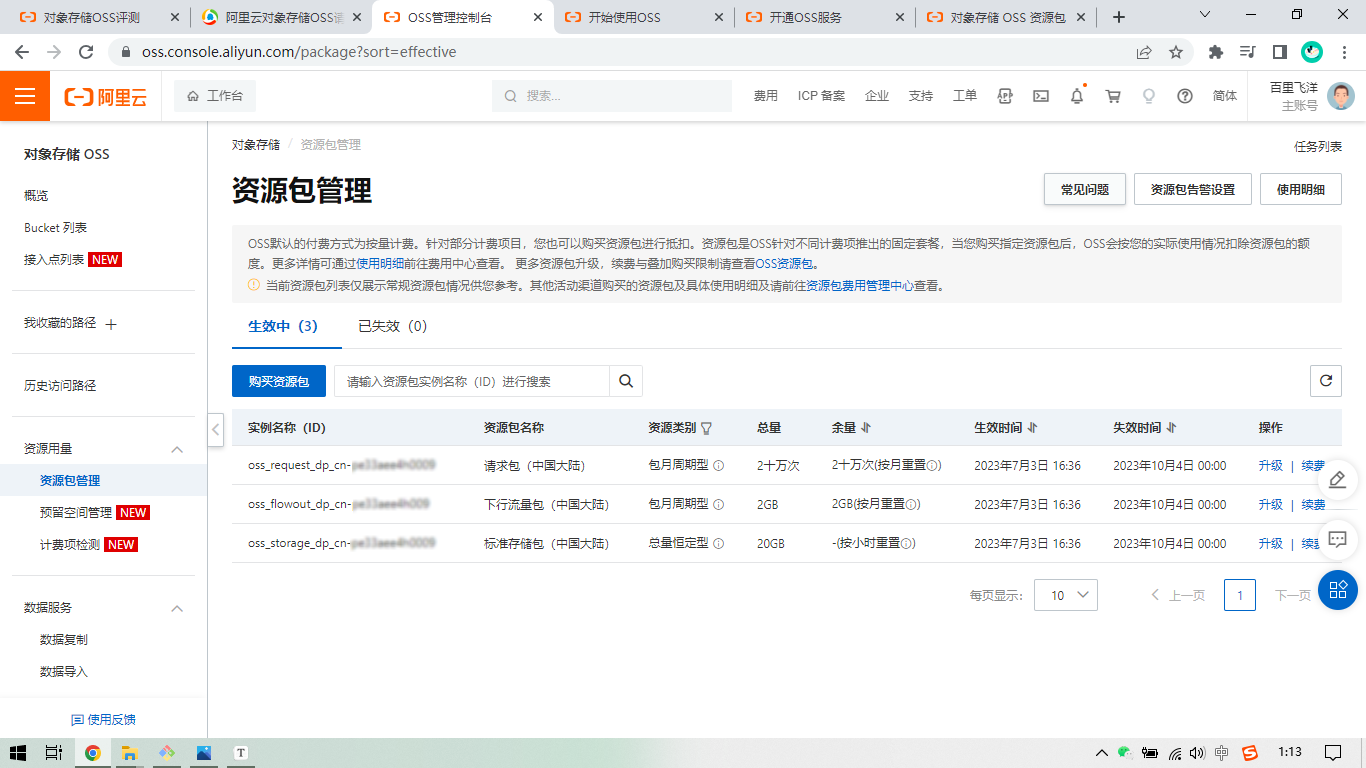Launch Cloud Shell terminal icon
Viewport: 1366px width, 768px height.
coord(1041,96)
